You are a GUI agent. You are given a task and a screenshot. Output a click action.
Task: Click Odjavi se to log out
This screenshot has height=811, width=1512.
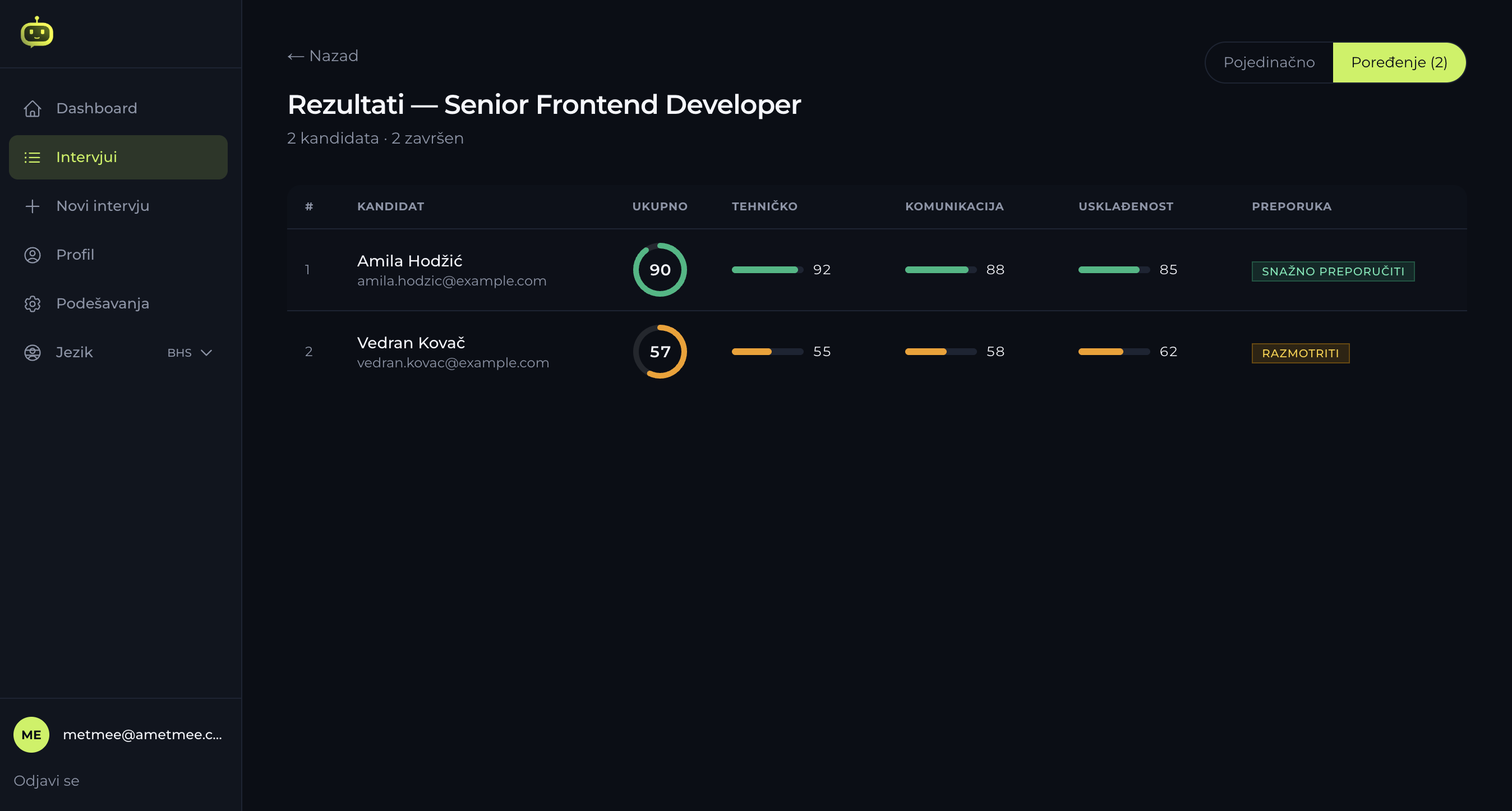click(47, 781)
